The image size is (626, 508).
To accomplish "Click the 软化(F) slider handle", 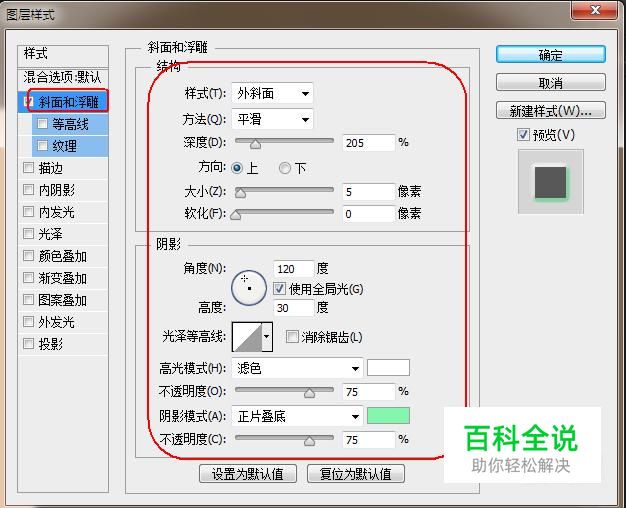I will pos(236,215).
